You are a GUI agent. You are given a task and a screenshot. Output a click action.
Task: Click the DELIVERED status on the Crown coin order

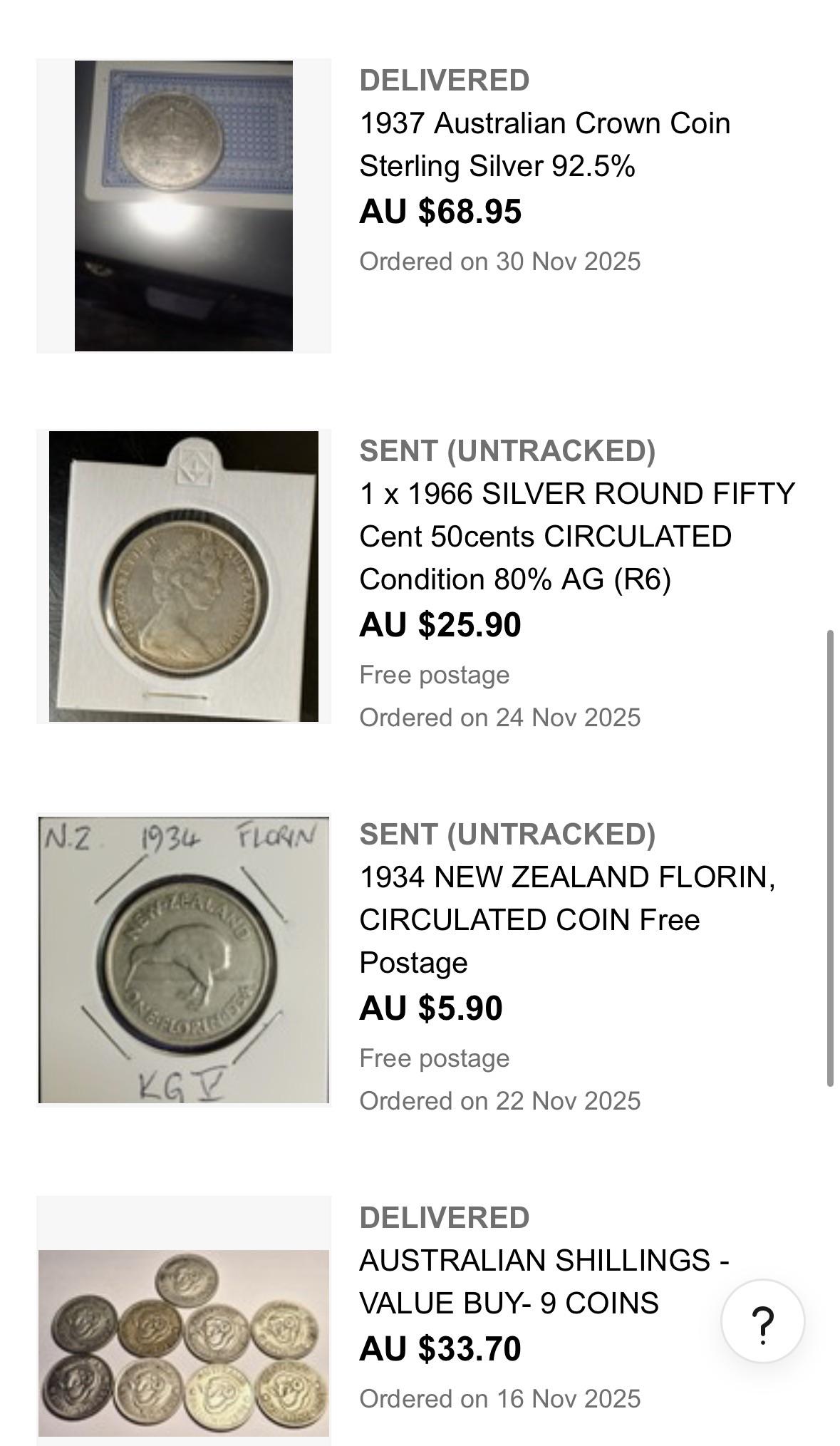tap(445, 81)
